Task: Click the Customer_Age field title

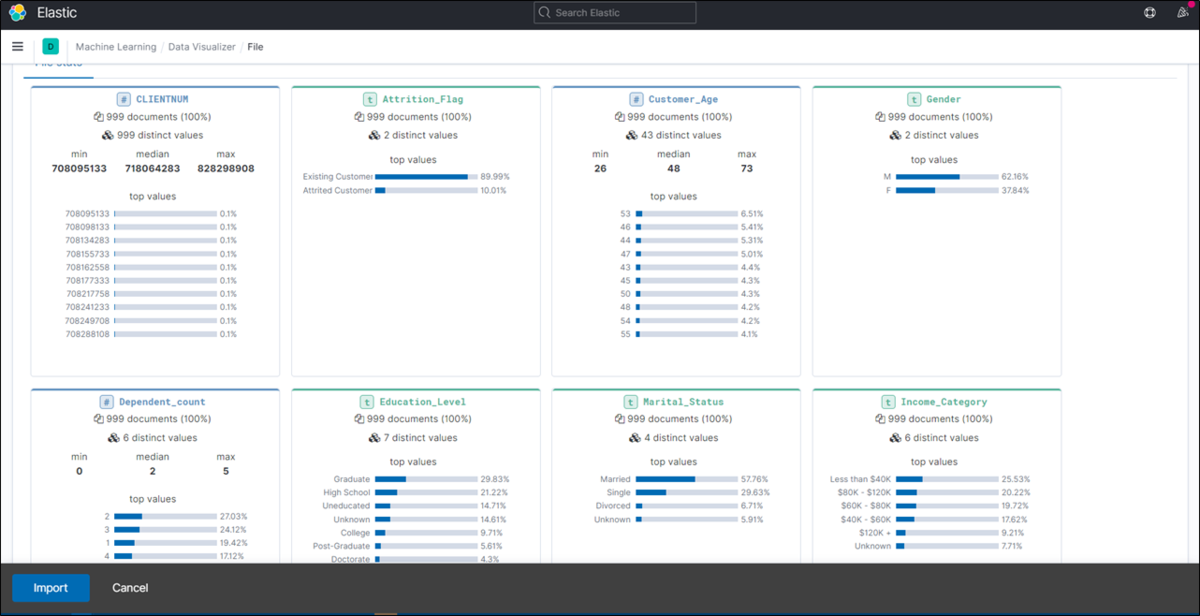Action: [683, 99]
